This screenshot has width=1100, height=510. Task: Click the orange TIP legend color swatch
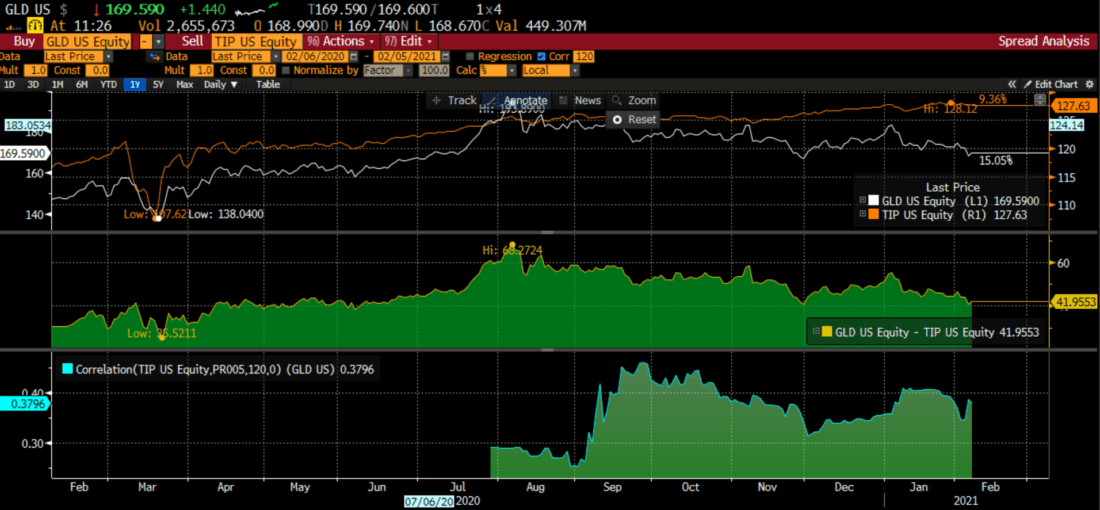(x=874, y=215)
